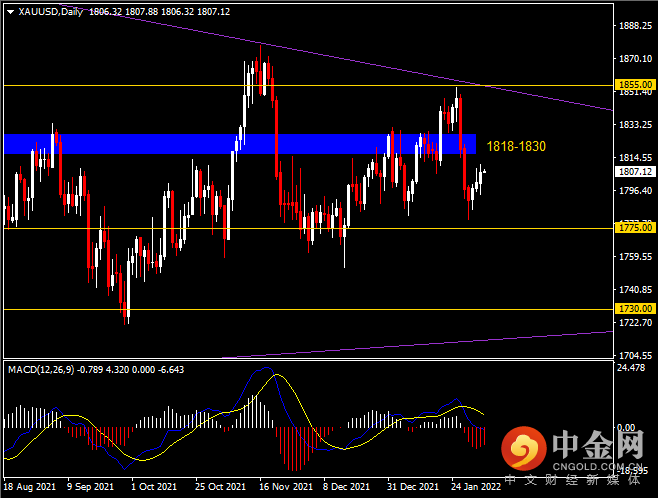Click the 16 Nov 2021 date label
658x498 pixels.
click(286, 487)
